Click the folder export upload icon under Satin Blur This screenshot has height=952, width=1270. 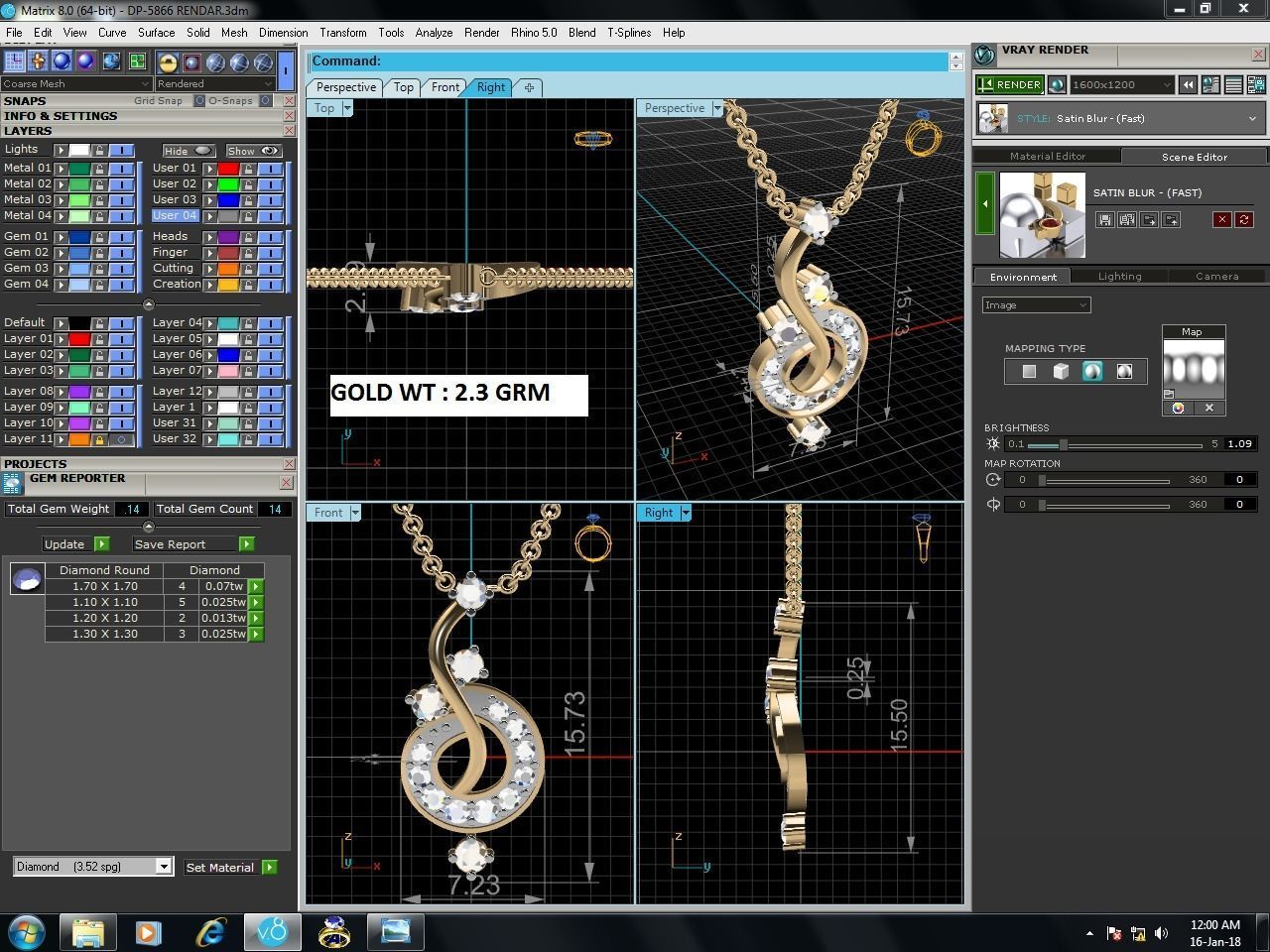click(x=1171, y=219)
